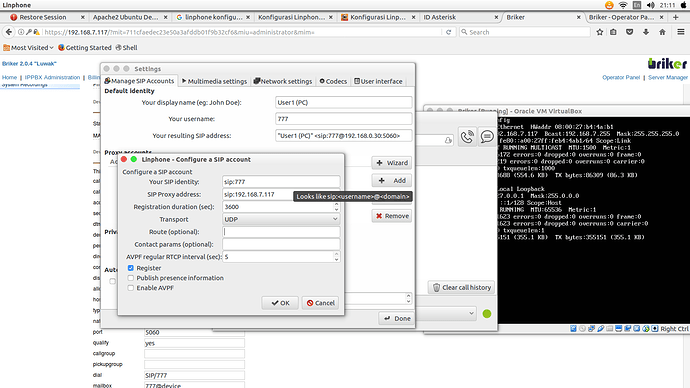Screen dimensions: 690x388
Task: Decrease the Registration duration value
Action: coord(336,209)
